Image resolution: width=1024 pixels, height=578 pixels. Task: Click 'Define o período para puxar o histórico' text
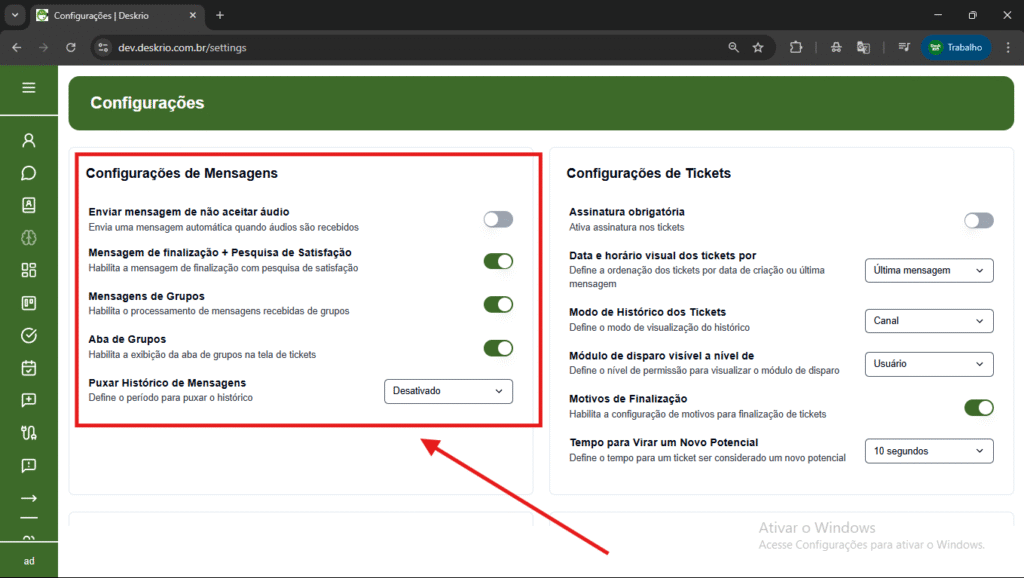(170, 398)
